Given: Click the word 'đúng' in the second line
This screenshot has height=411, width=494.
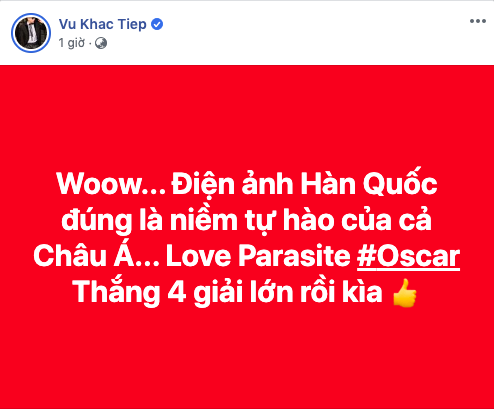Looking at the screenshot, I should (96, 220).
